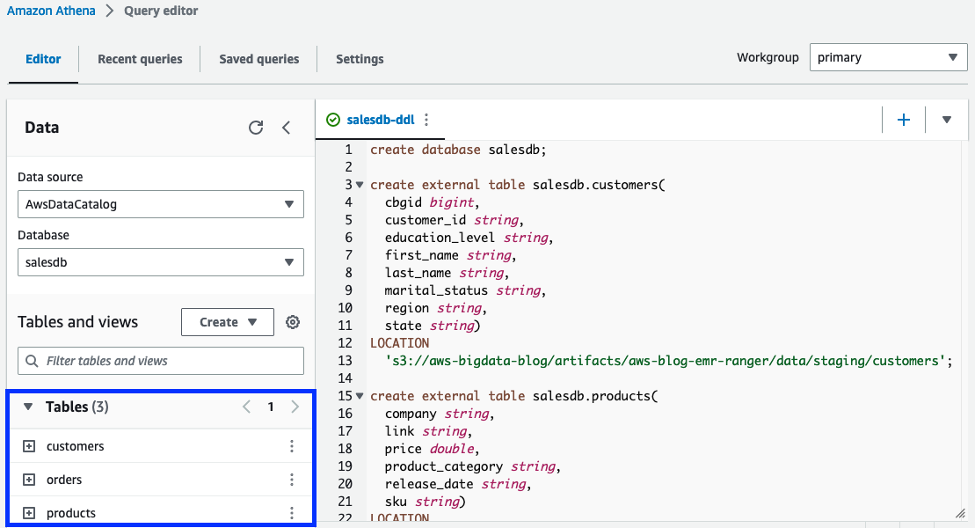Fold the products create table block

click(360, 396)
